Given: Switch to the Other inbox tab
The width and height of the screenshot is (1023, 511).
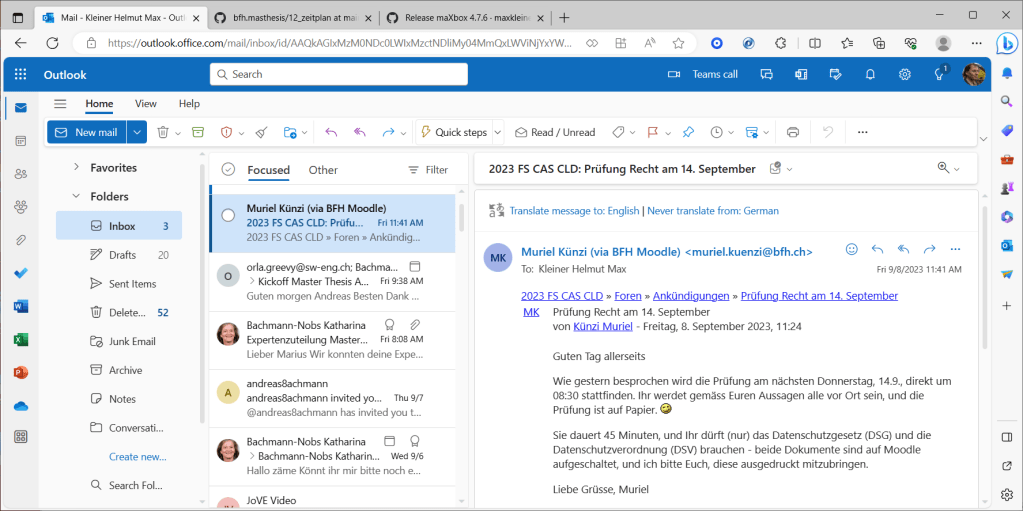Looking at the screenshot, I should tap(323, 170).
